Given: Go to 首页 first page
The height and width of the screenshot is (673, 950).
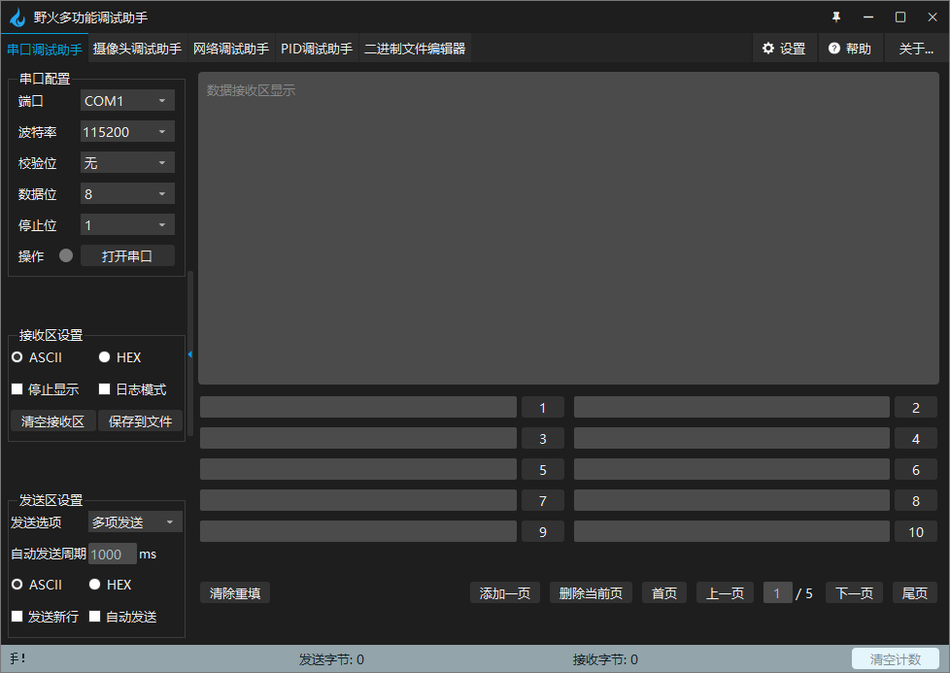Looking at the screenshot, I should (664, 592).
